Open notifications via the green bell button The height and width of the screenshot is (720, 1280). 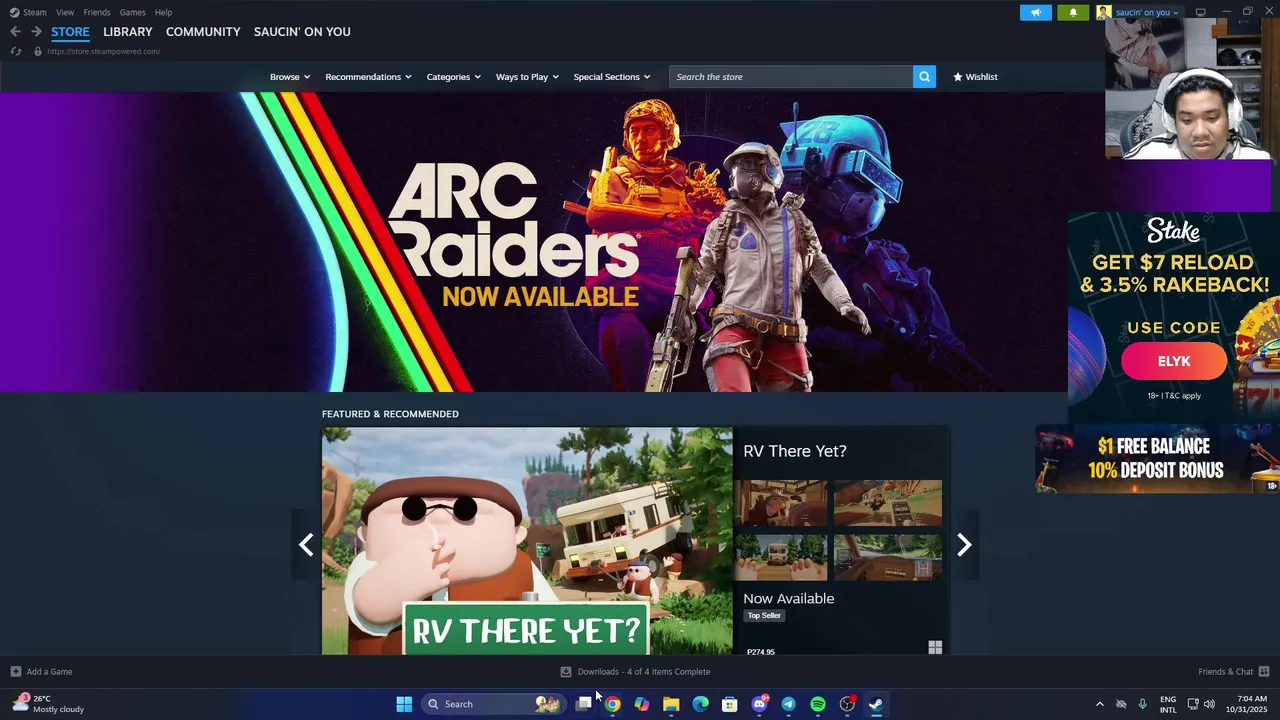click(x=1073, y=12)
